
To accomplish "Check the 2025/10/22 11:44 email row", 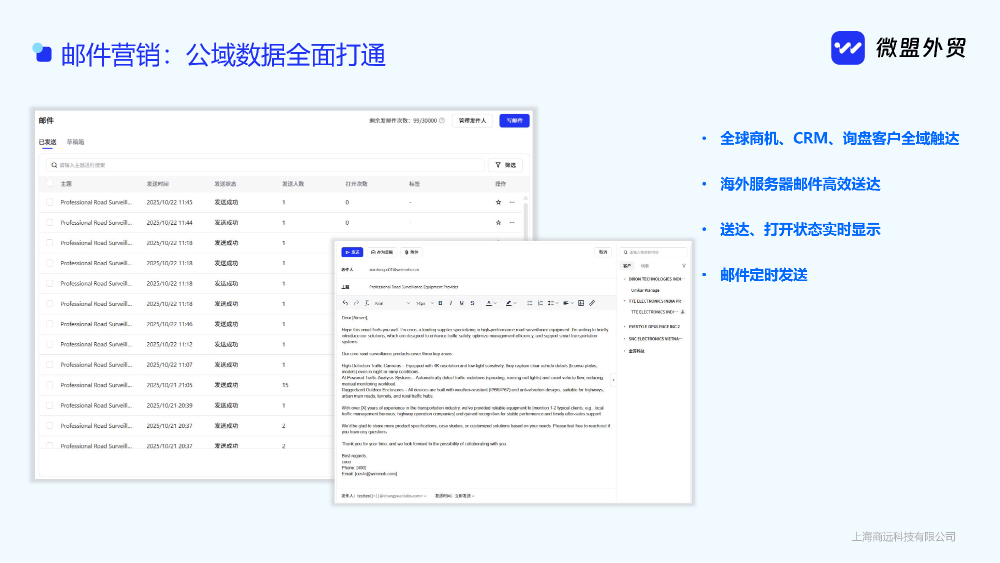I will pos(50,223).
